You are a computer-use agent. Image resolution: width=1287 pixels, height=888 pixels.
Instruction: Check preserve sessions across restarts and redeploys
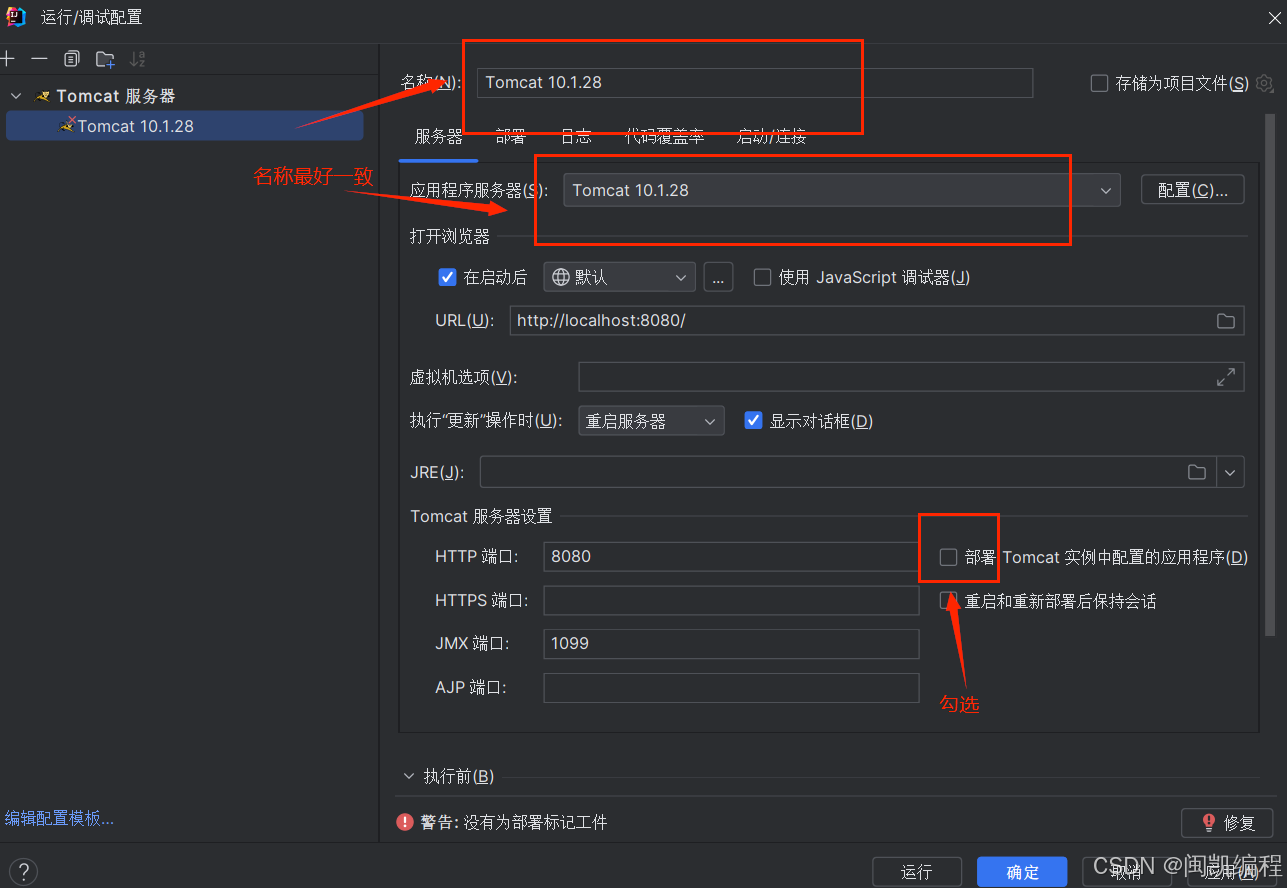pos(948,600)
